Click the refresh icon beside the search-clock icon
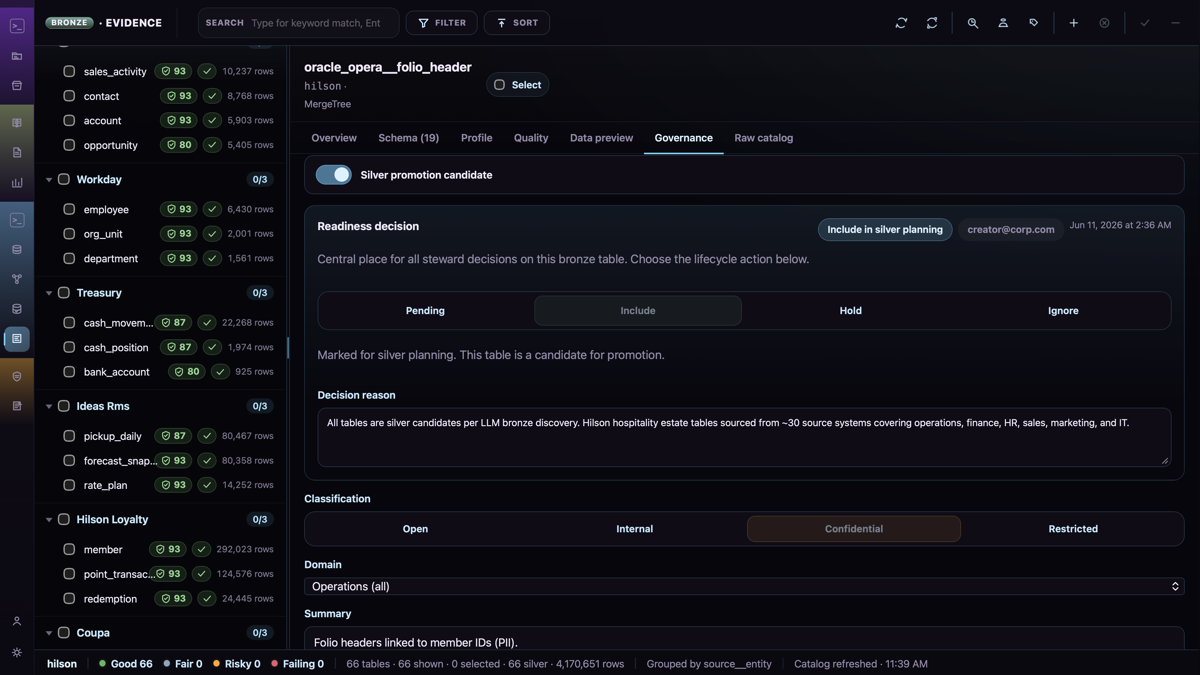Viewport: 1200px width, 675px height. 932,23
